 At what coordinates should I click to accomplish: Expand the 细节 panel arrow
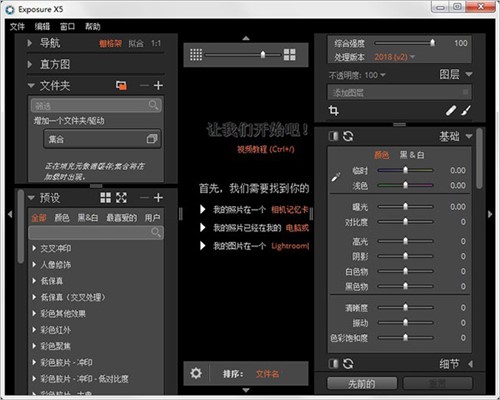[x=470, y=364]
